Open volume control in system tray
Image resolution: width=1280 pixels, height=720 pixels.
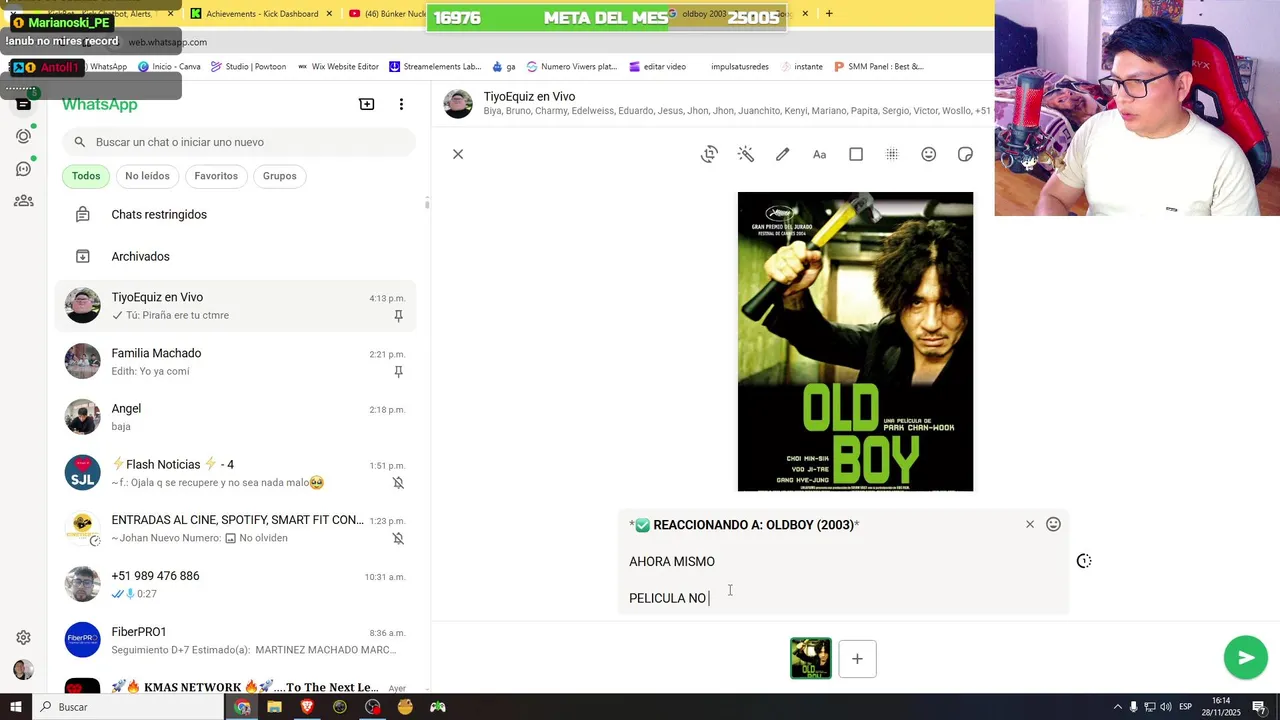pyautogui.click(x=1166, y=707)
